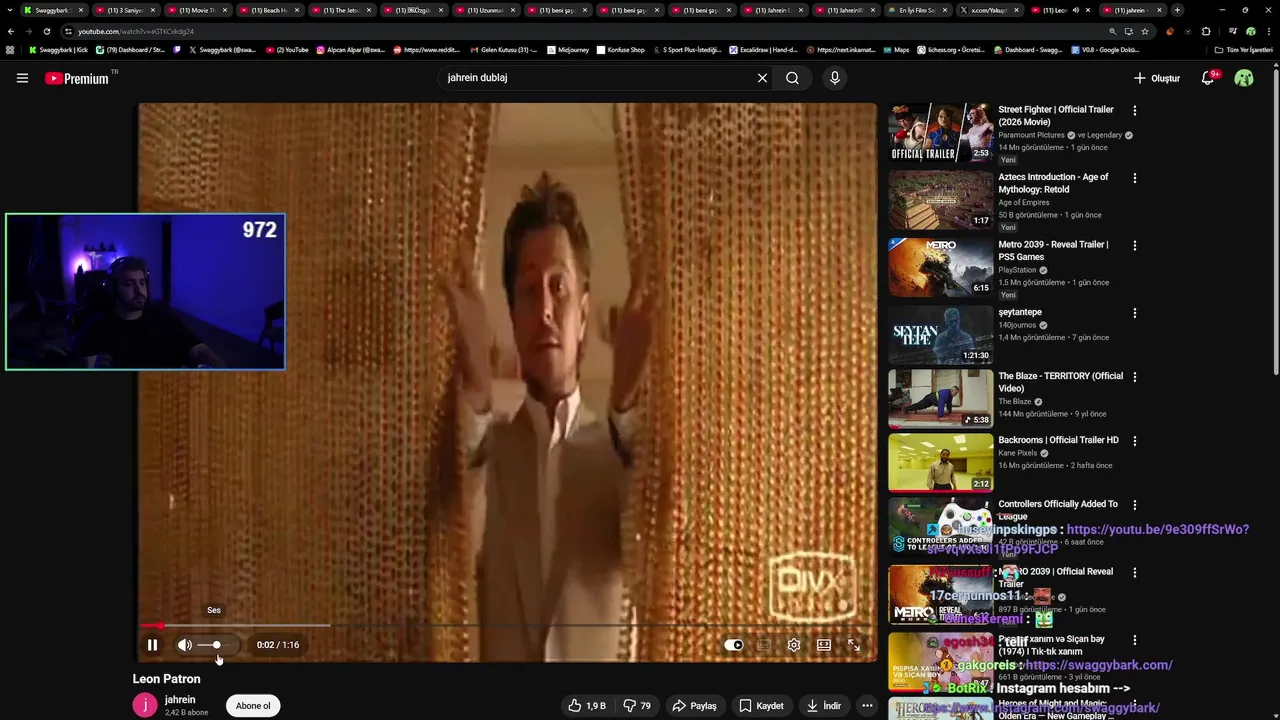This screenshot has width=1280, height=720.
Task: Open options menu for Controllers Officially Added video
Action: [x=1134, y=505]
